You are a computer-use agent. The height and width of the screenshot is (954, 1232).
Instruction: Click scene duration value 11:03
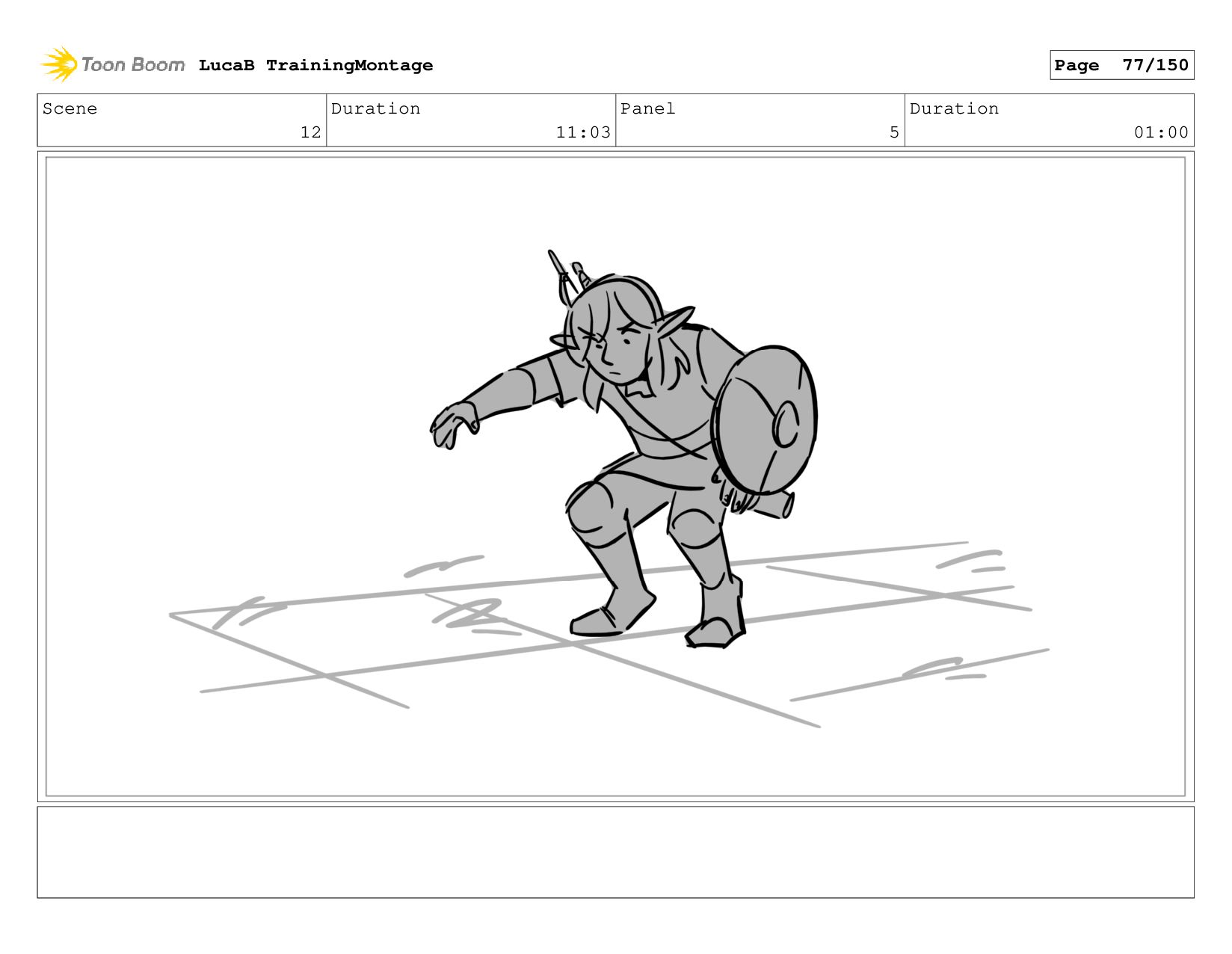(x=583, y=132)
